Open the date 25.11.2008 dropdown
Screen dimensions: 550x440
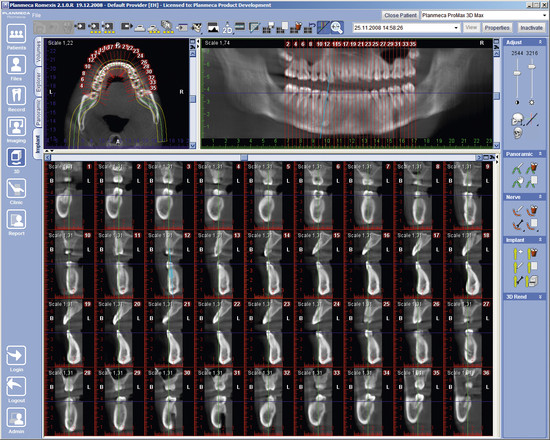click(x=456, y=28)
